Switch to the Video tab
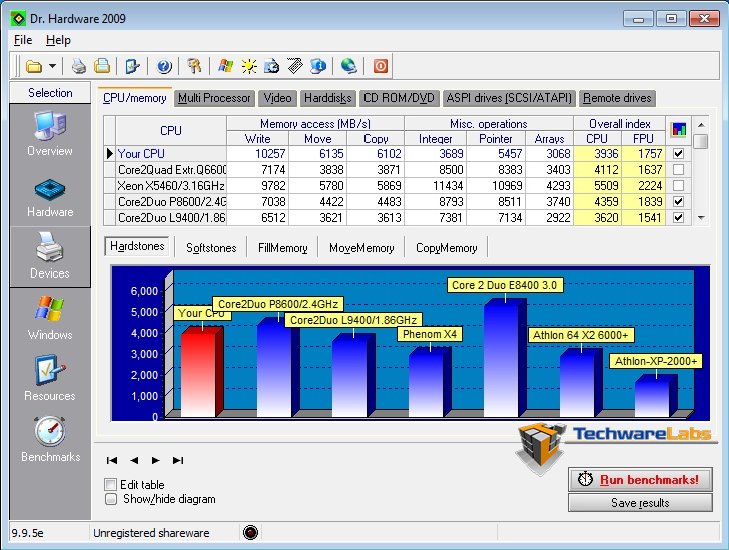This screenshot has height=550, width=729. click(x=277, y=98)
